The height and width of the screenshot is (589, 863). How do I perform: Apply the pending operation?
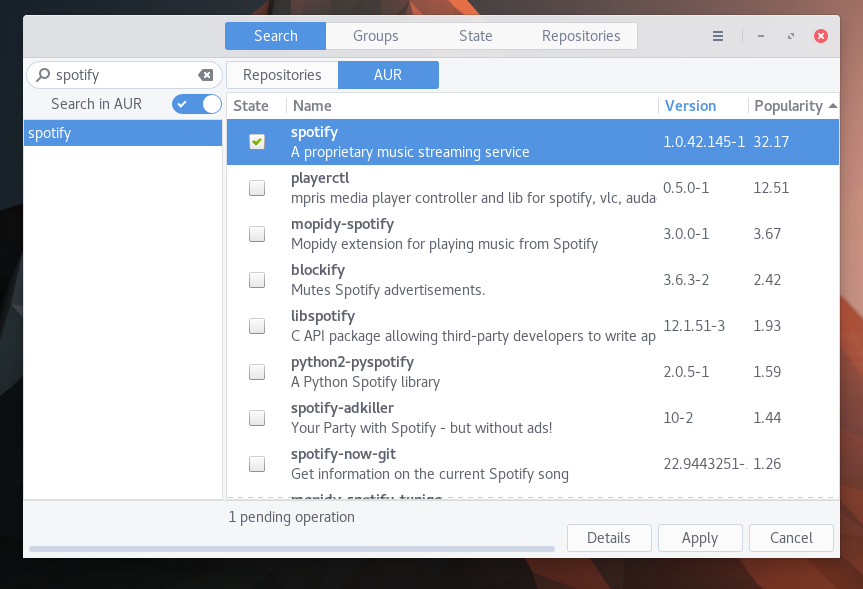click(700, 538)
